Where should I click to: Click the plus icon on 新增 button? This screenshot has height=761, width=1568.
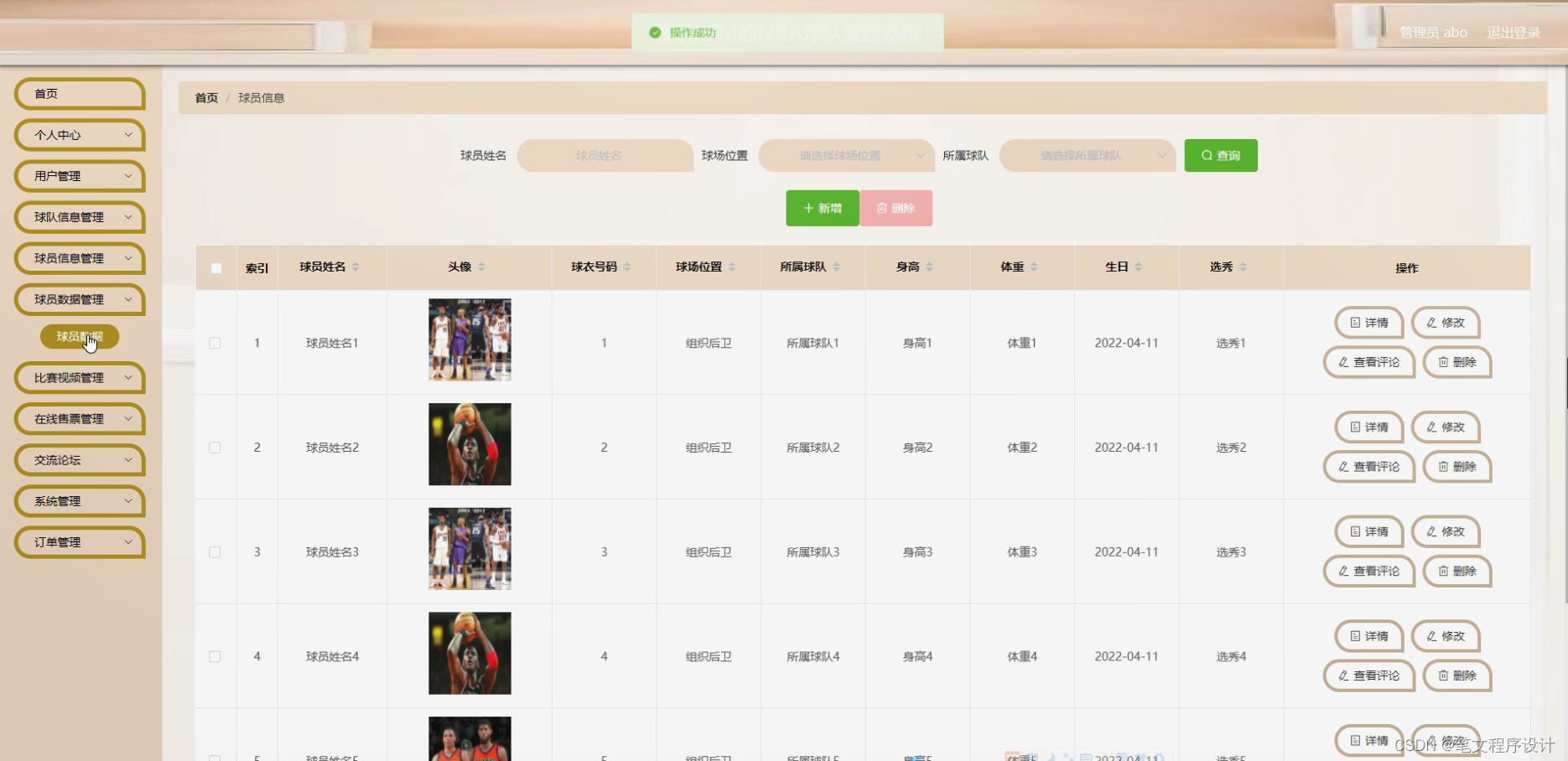tap(807, 207)
